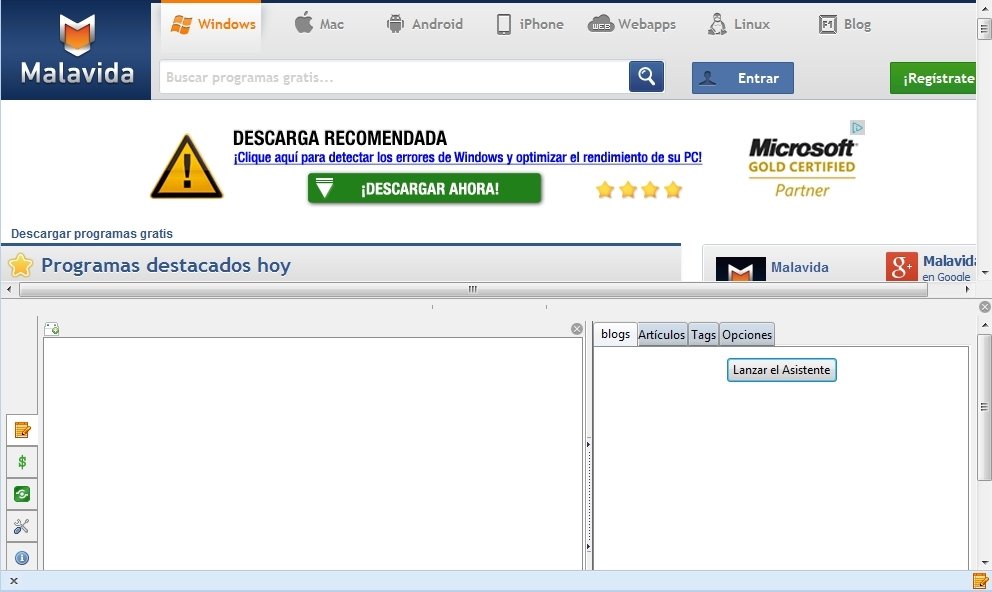Click the horizontal scrollbar left arrow

pyautogui.click(x=9, y=290)
